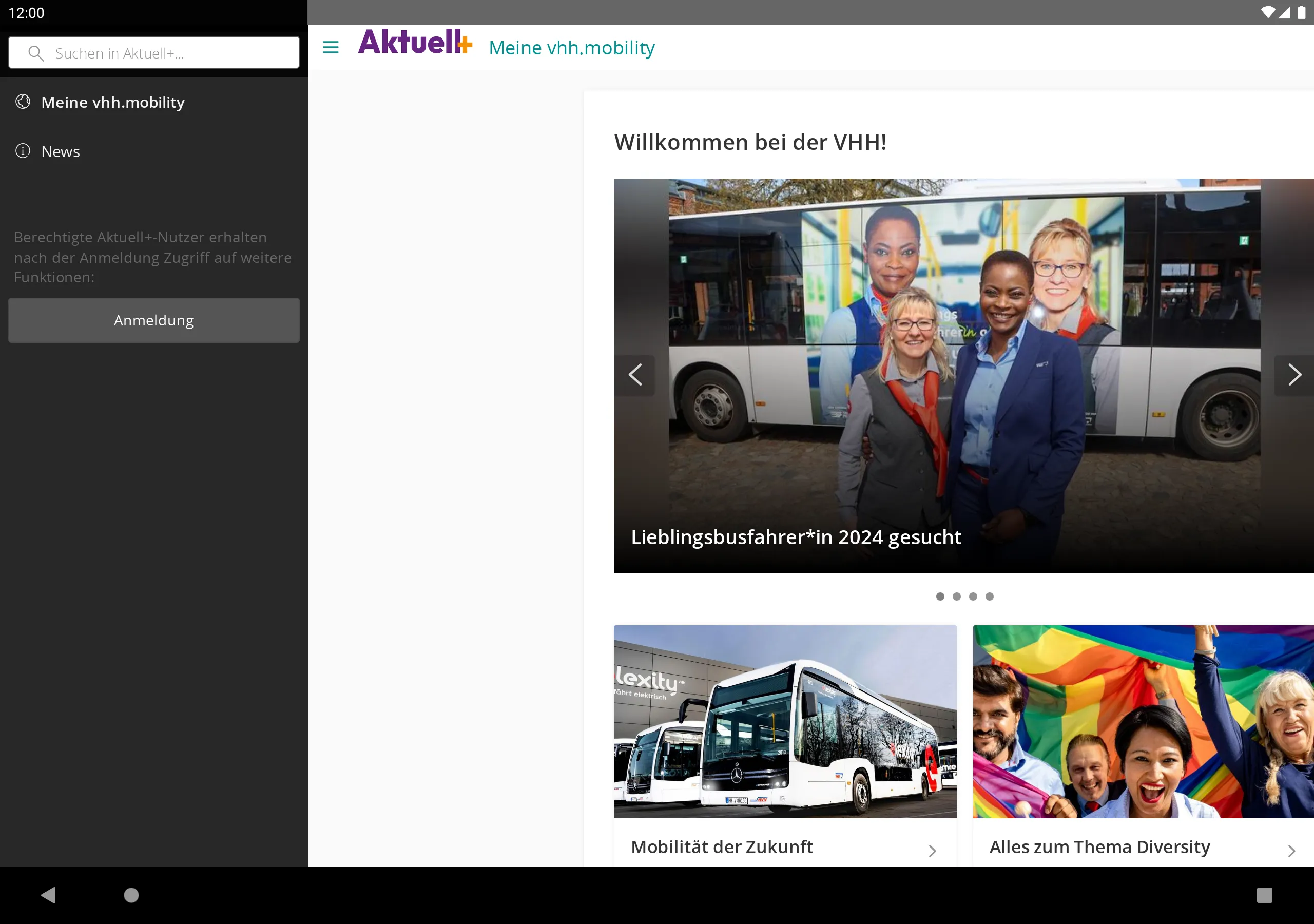Screen dimensions: 1314x924
Task: Click the Lieblingsbusfahrer*in 2024 gesucht caption
Action: (796, 537)
